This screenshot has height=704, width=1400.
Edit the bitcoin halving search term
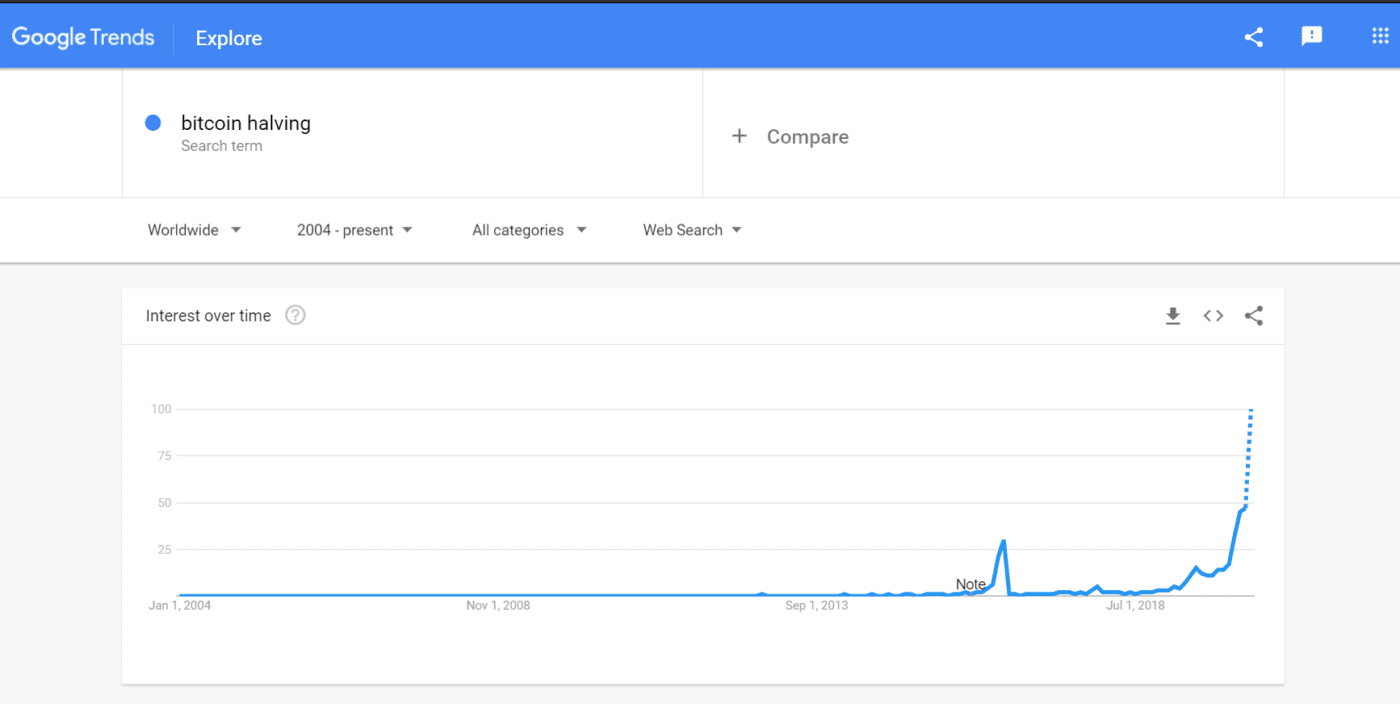tap(246, 123)
